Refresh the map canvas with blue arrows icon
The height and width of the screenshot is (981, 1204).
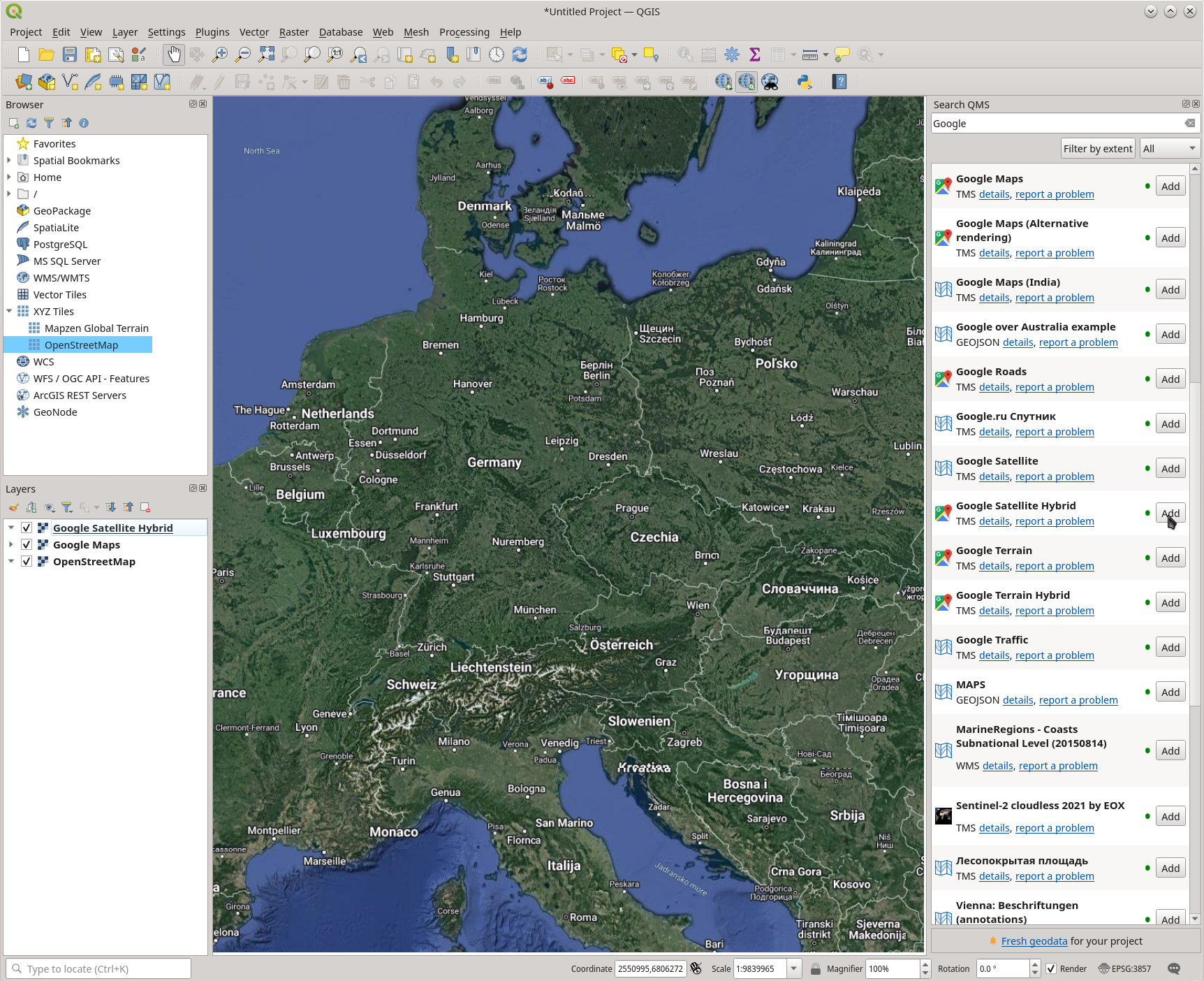tap(520, 54)
